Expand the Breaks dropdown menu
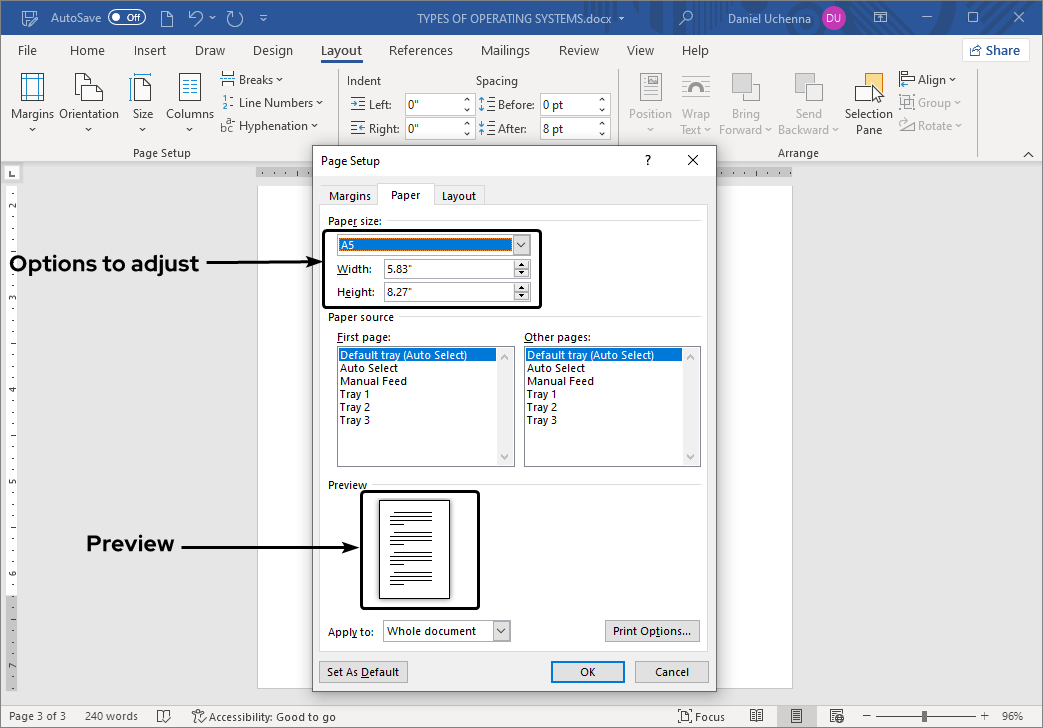This screenshot has height=728, width=1043. pos(252,80)
